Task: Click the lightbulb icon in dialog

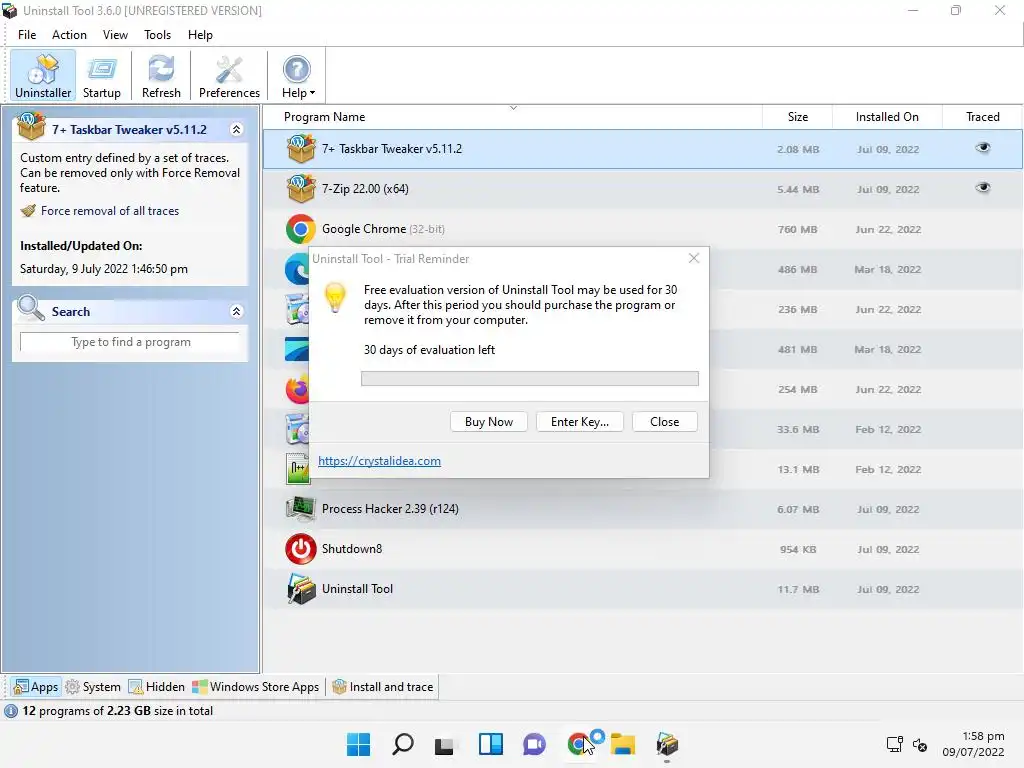Action: [335, 298]
